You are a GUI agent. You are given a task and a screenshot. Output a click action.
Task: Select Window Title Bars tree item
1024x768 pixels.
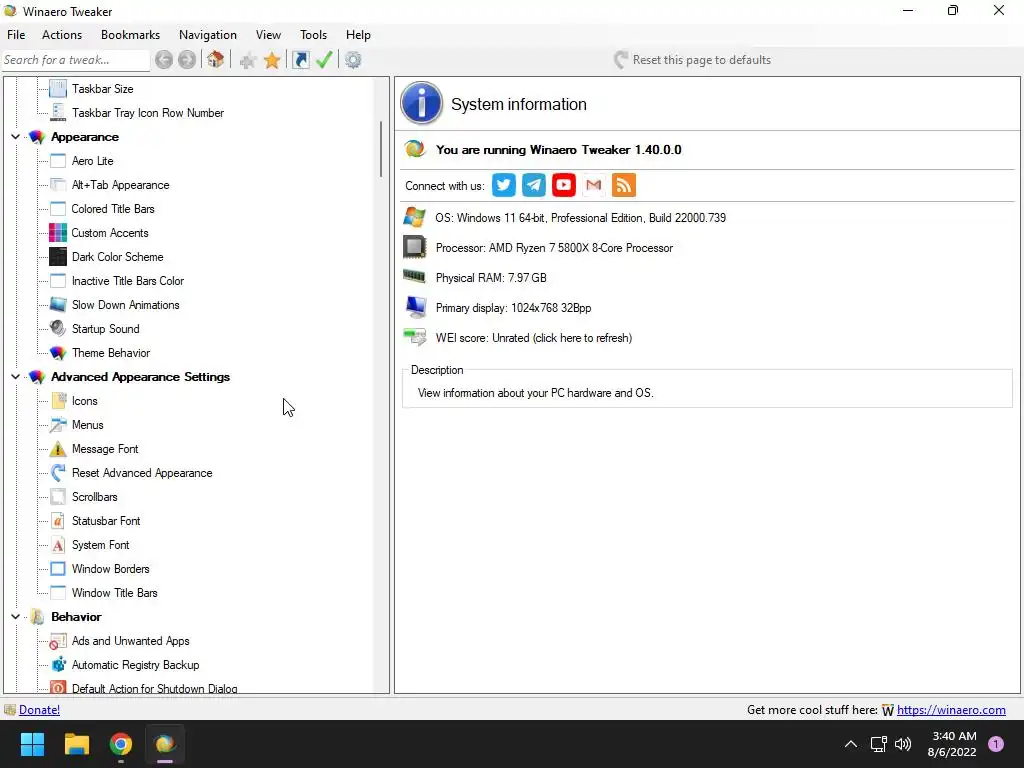pyautogui.click(x=114, y=593)
